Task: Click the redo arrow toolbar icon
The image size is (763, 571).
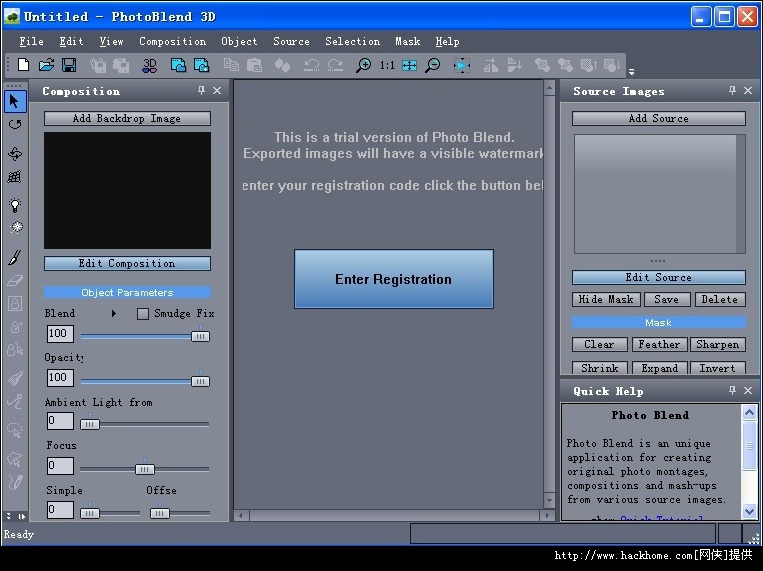Action: pyautogui.click(x=335, y=65)
